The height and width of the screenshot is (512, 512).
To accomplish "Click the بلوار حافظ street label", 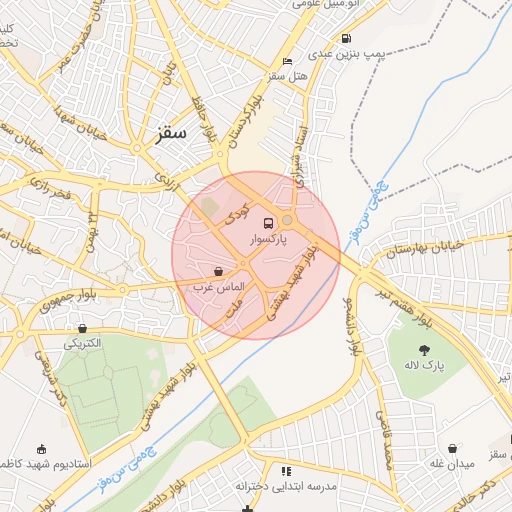I will click(204, 120).
